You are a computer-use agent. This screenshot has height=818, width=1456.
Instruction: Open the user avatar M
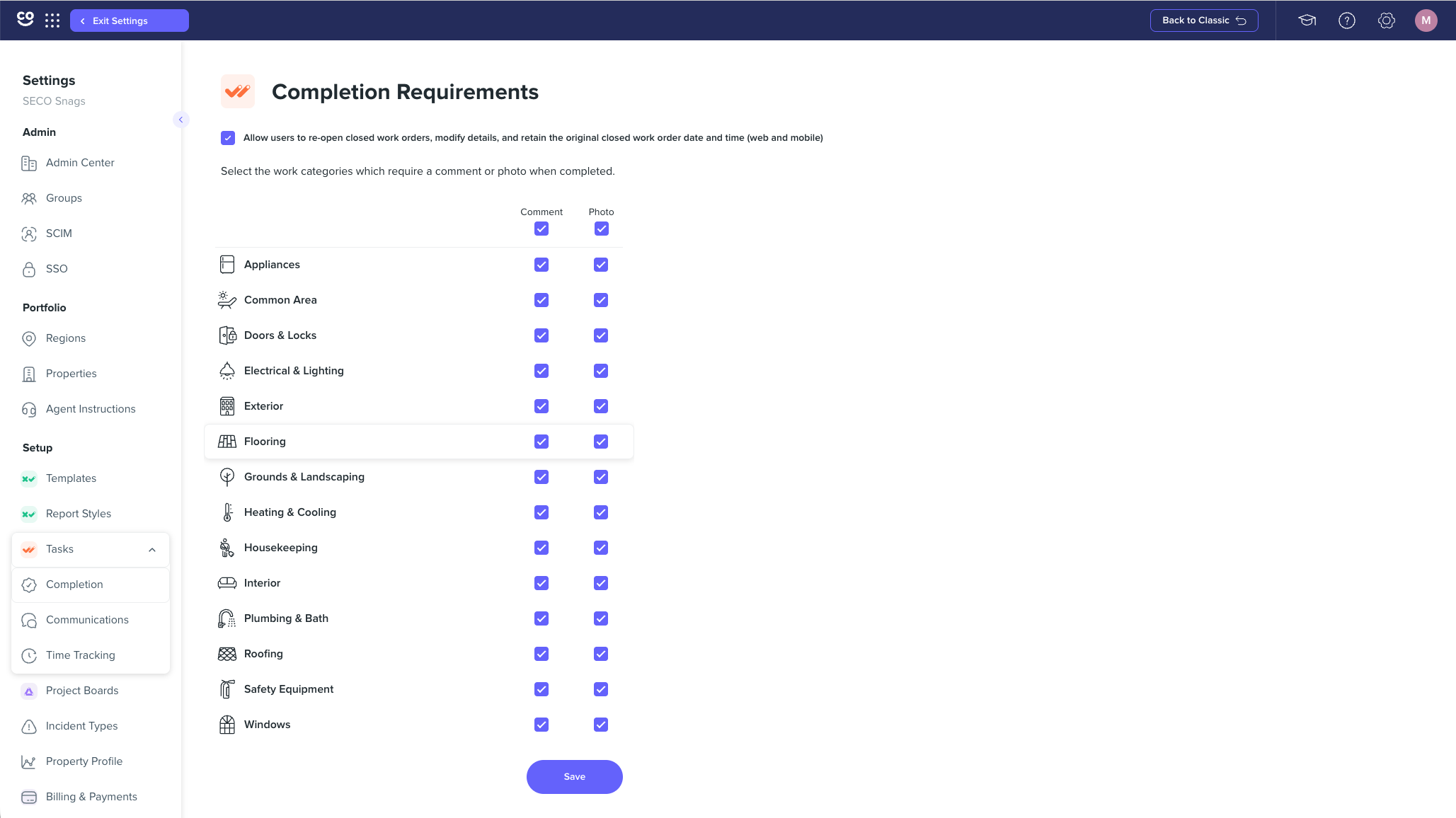[1426, 21]
